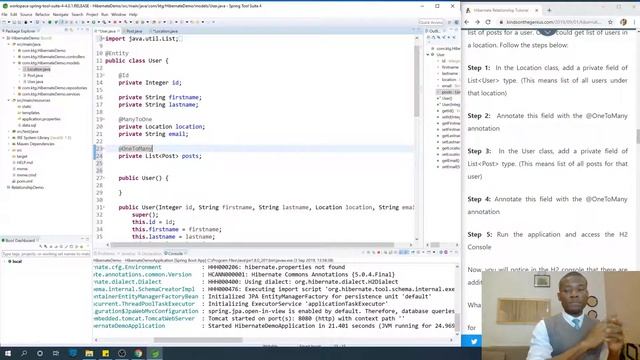Click the console horizontal scrollbar
Viewport: 640px width, 360px height.
pos(198,340)
